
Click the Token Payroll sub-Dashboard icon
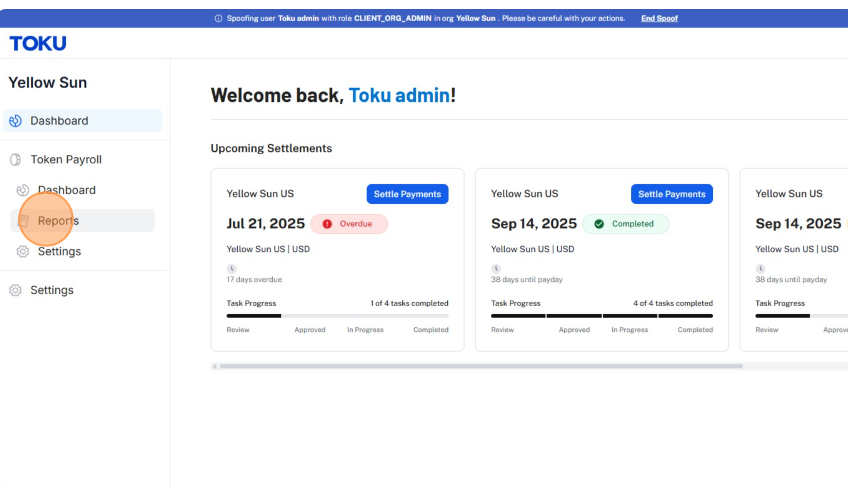pos(23,190)
